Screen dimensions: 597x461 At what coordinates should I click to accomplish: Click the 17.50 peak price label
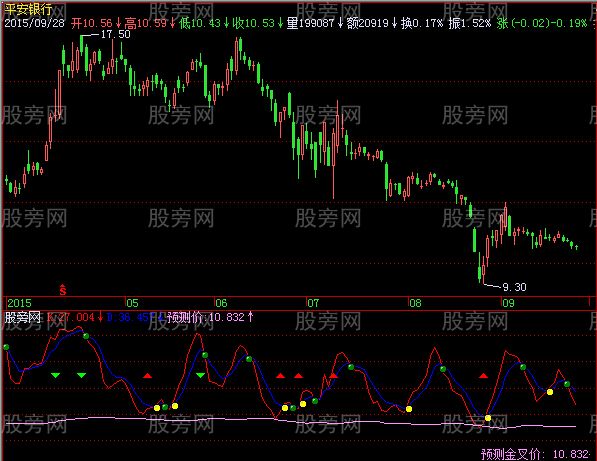116,34
